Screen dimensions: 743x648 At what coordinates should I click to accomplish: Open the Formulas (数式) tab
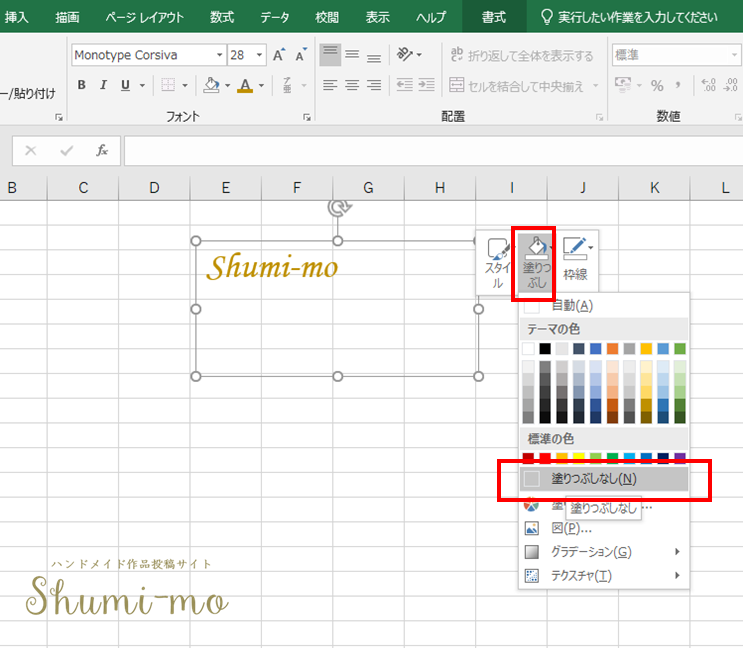pos(222,17)
